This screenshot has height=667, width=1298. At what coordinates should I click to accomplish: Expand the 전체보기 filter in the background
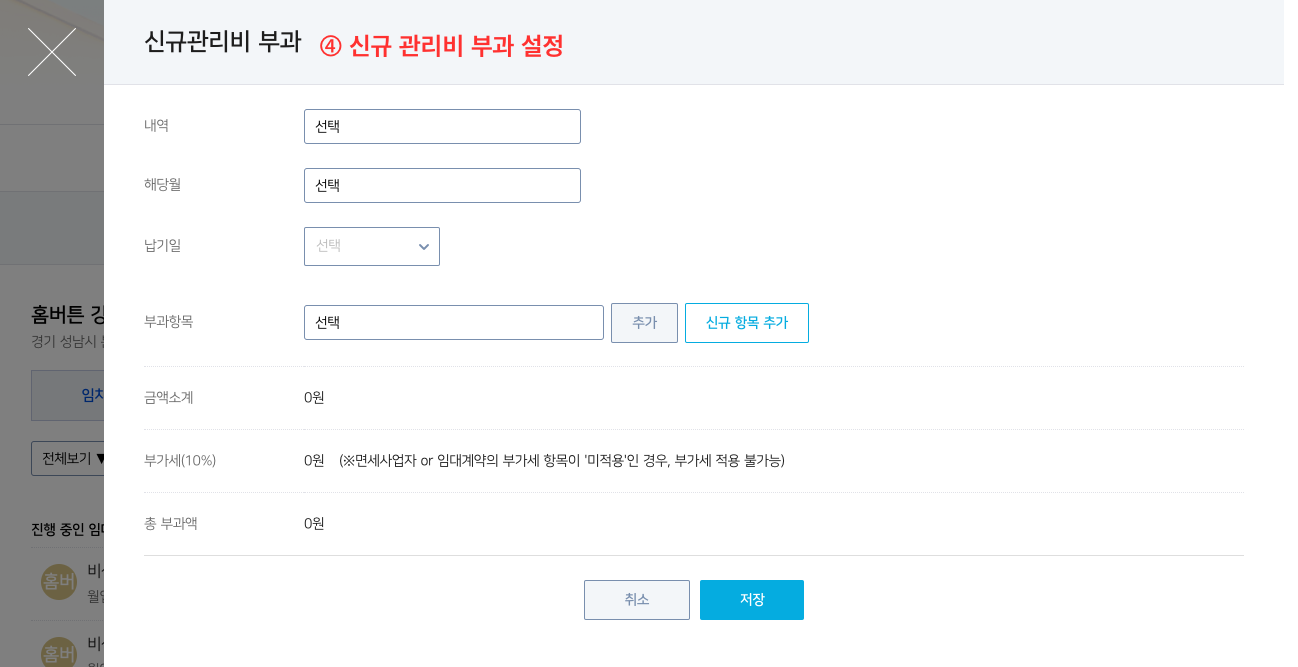[x=68, y=459]
